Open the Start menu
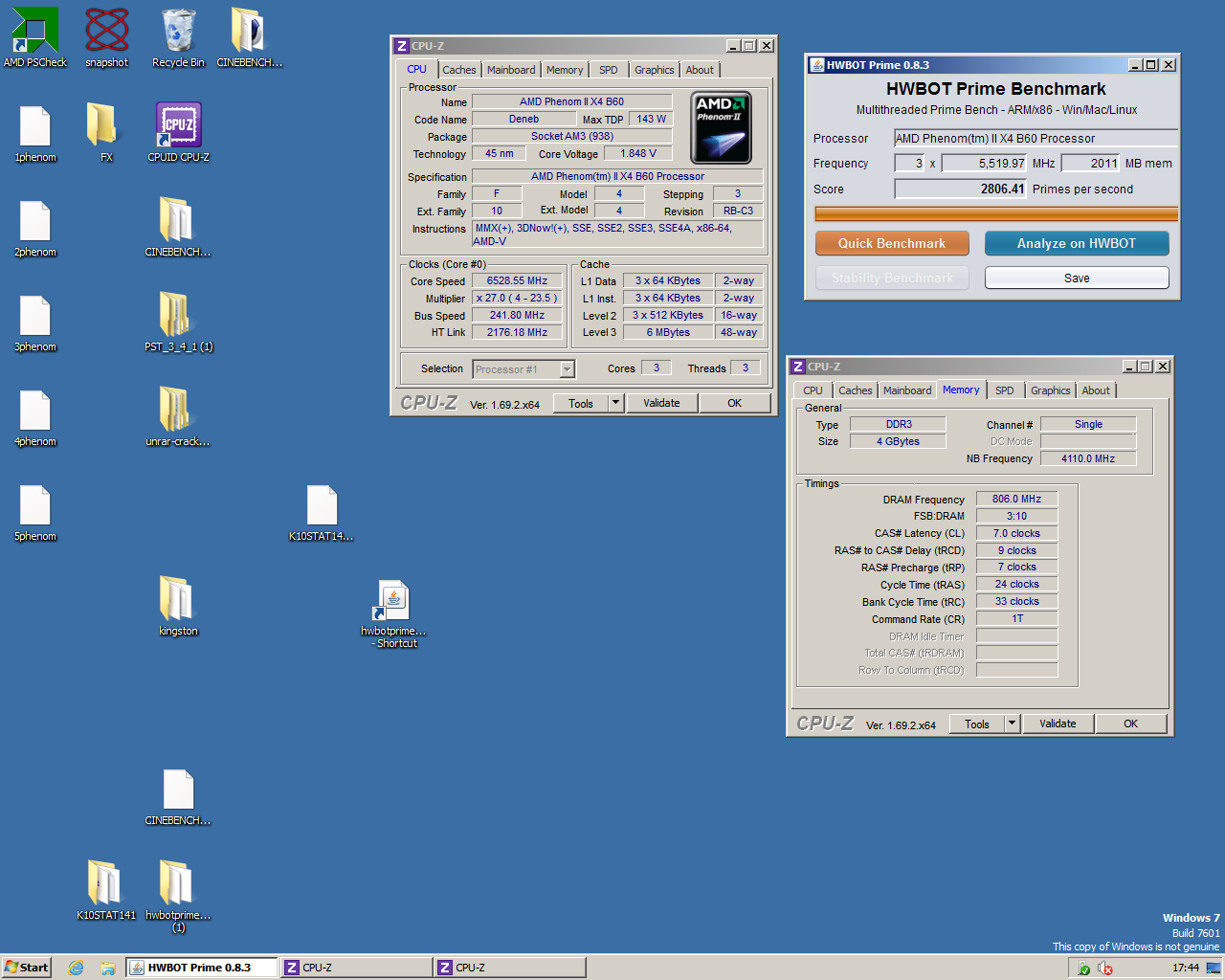 point(26,968)
